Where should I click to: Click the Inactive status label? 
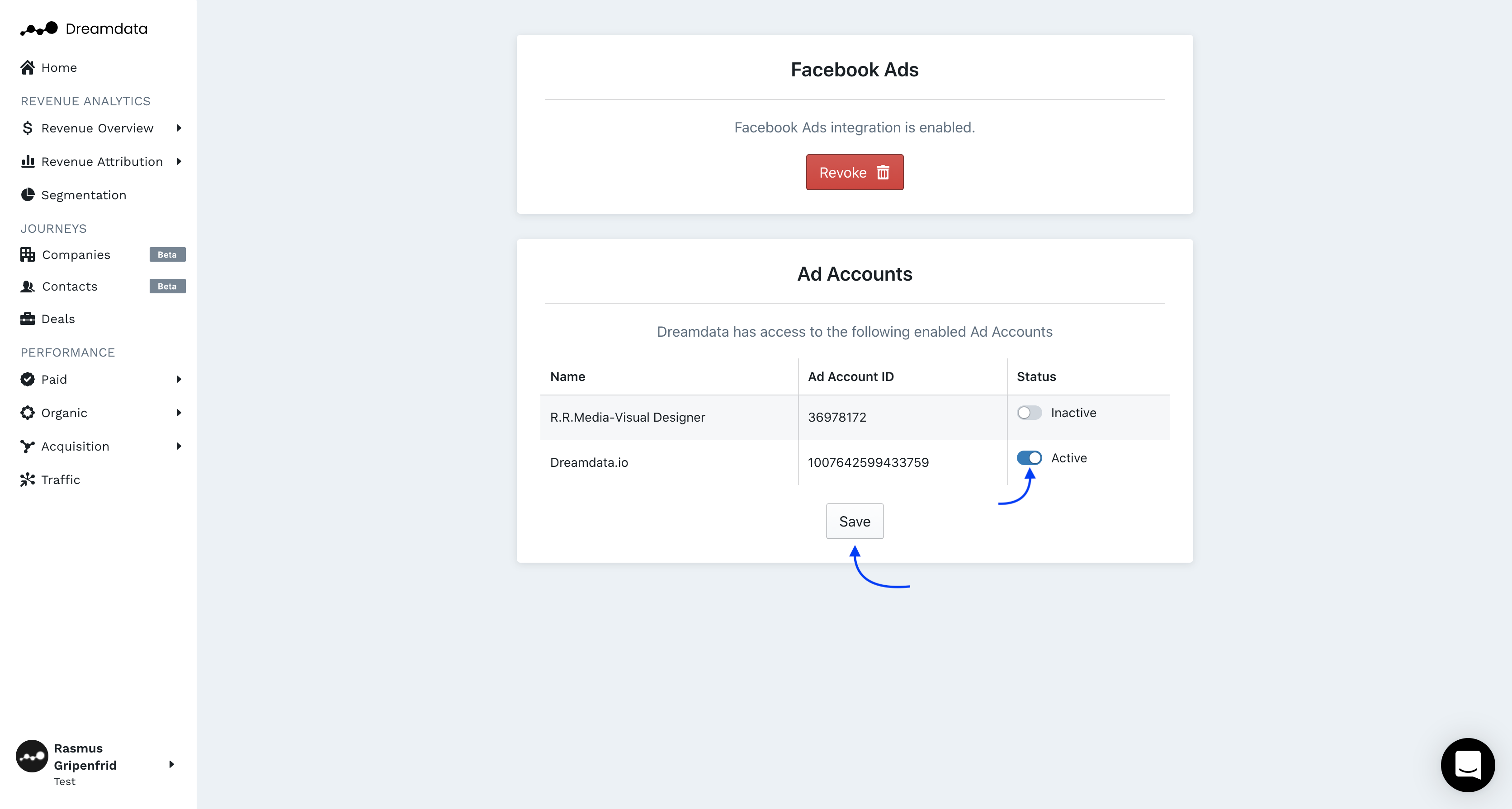coord(1073,413)
